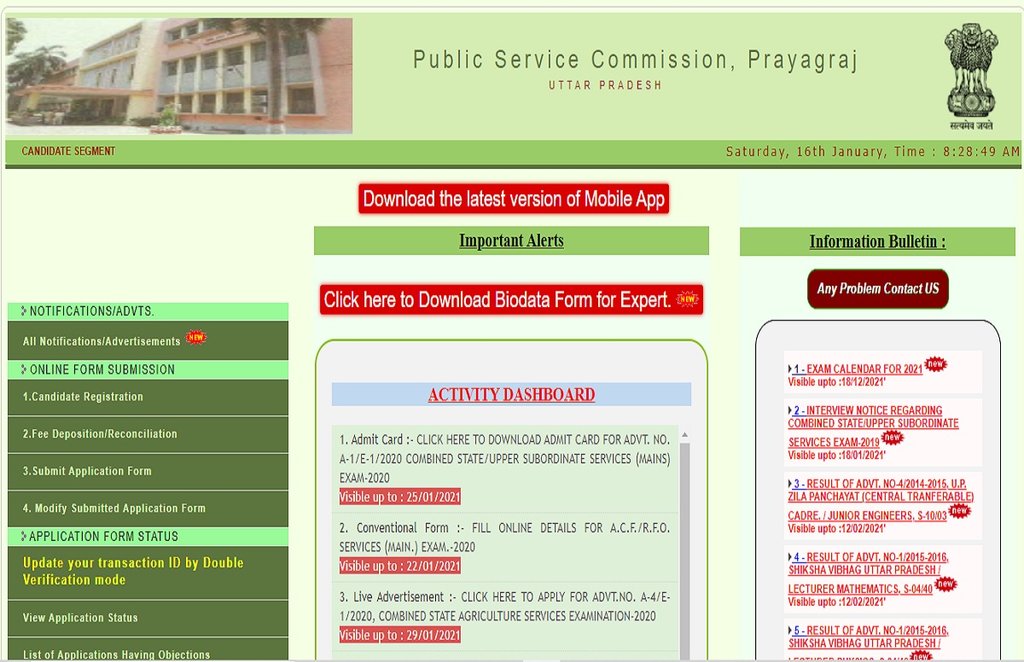Go to Fee Deposition/Reconciliation

coord(100,434)
